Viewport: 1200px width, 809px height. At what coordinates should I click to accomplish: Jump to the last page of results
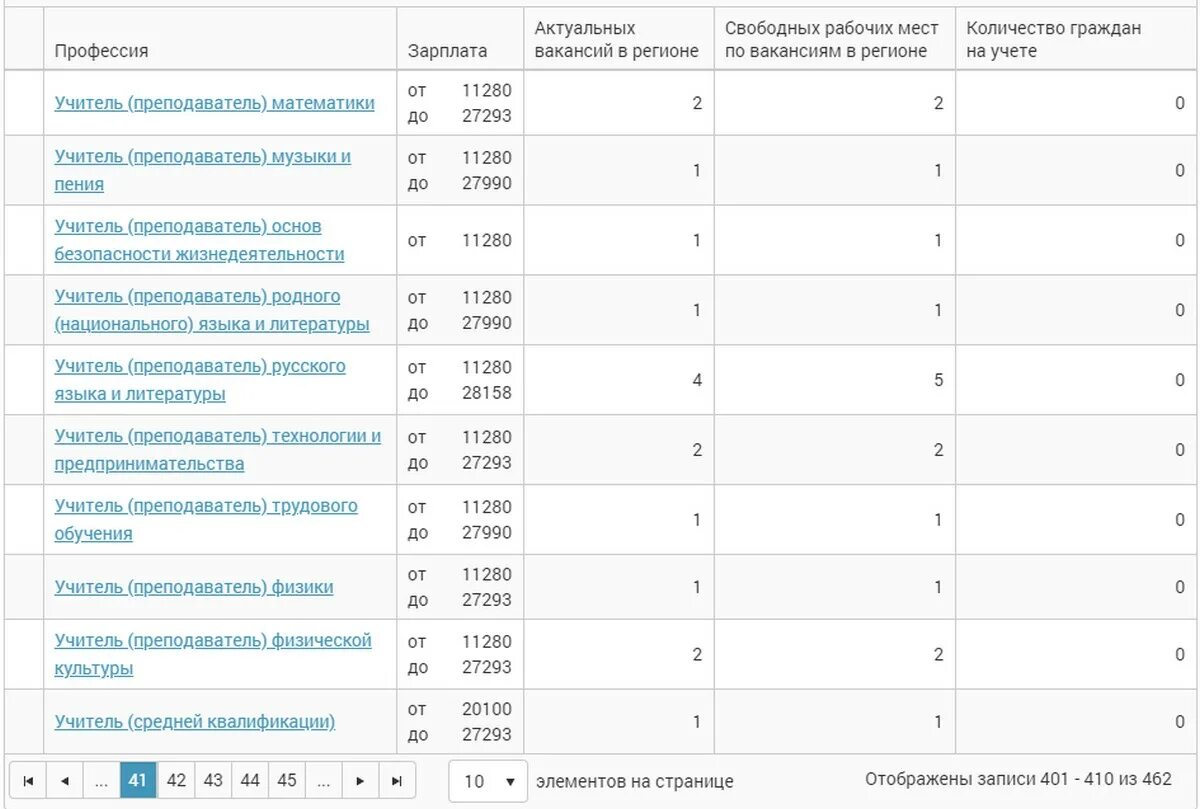[397, 781]
